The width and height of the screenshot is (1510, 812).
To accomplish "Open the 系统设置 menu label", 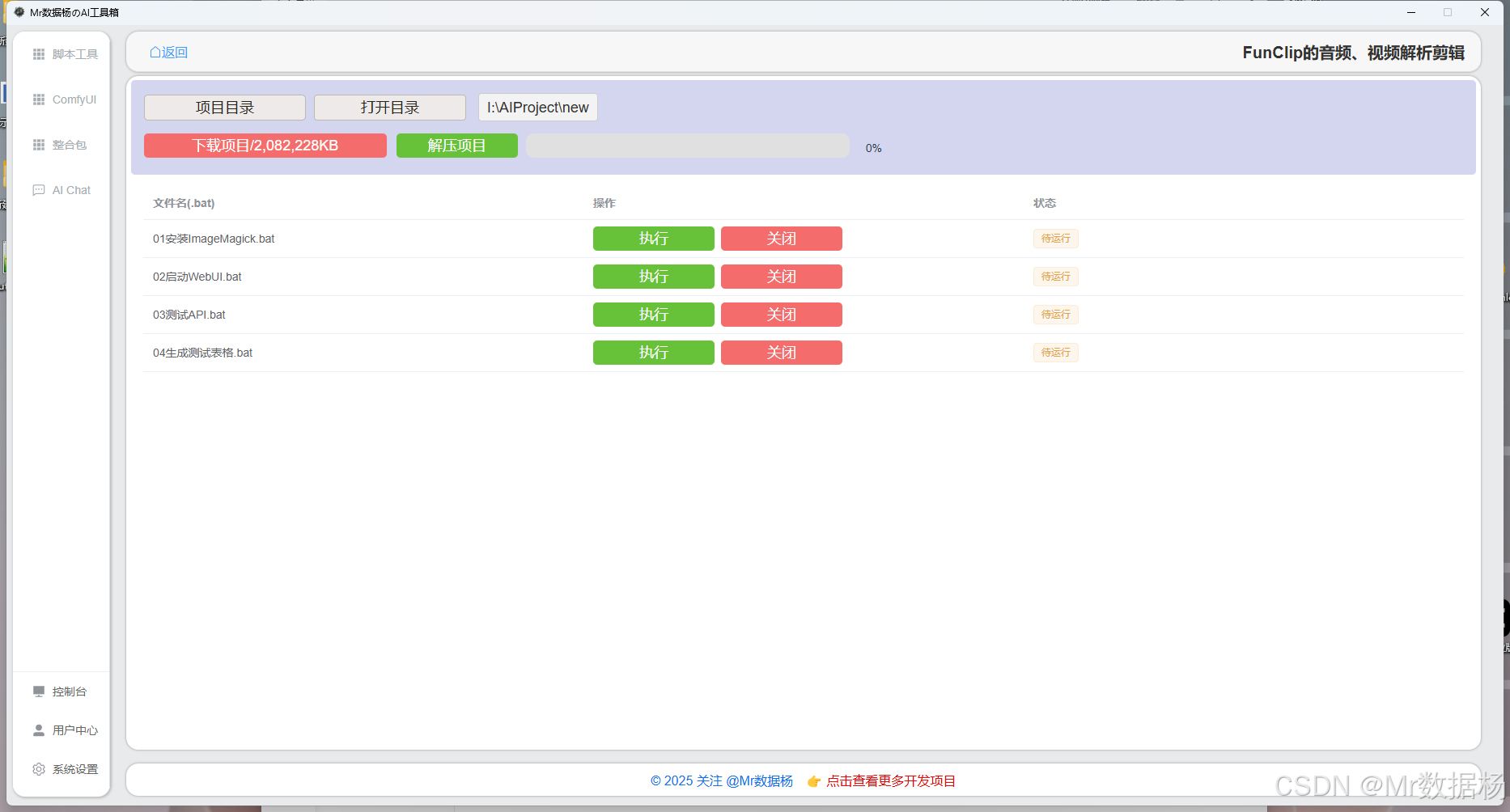I will (75, 769).
